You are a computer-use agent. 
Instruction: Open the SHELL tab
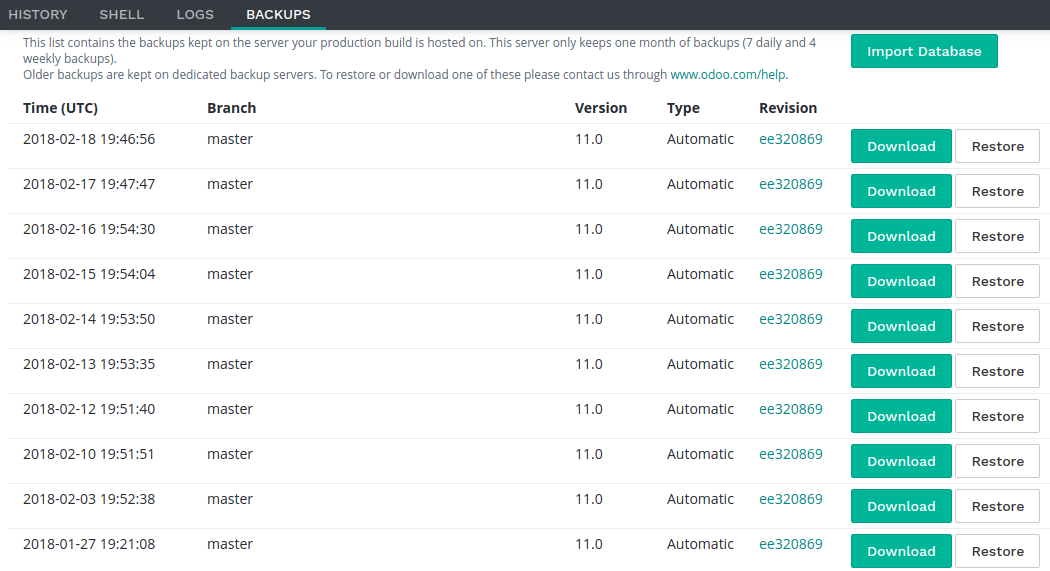click(x=121, y=14)
